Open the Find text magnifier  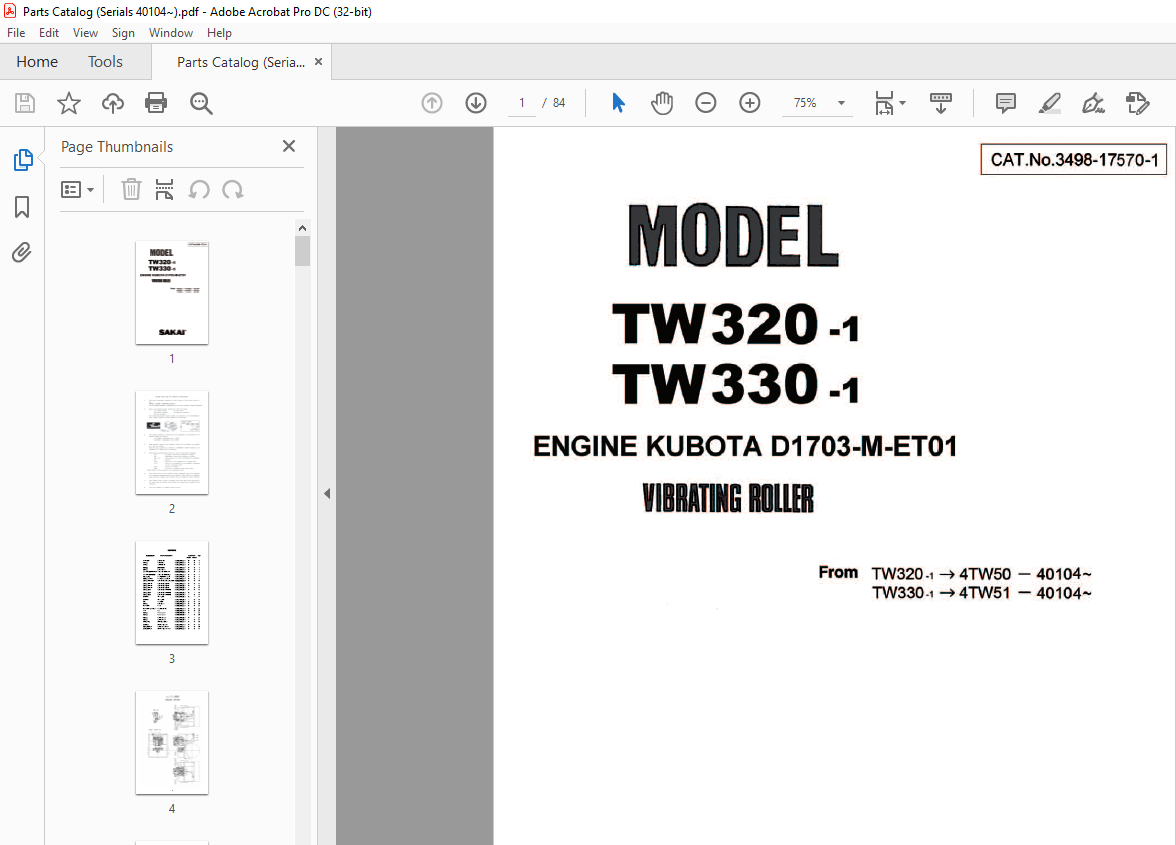(x=201, y=103)
